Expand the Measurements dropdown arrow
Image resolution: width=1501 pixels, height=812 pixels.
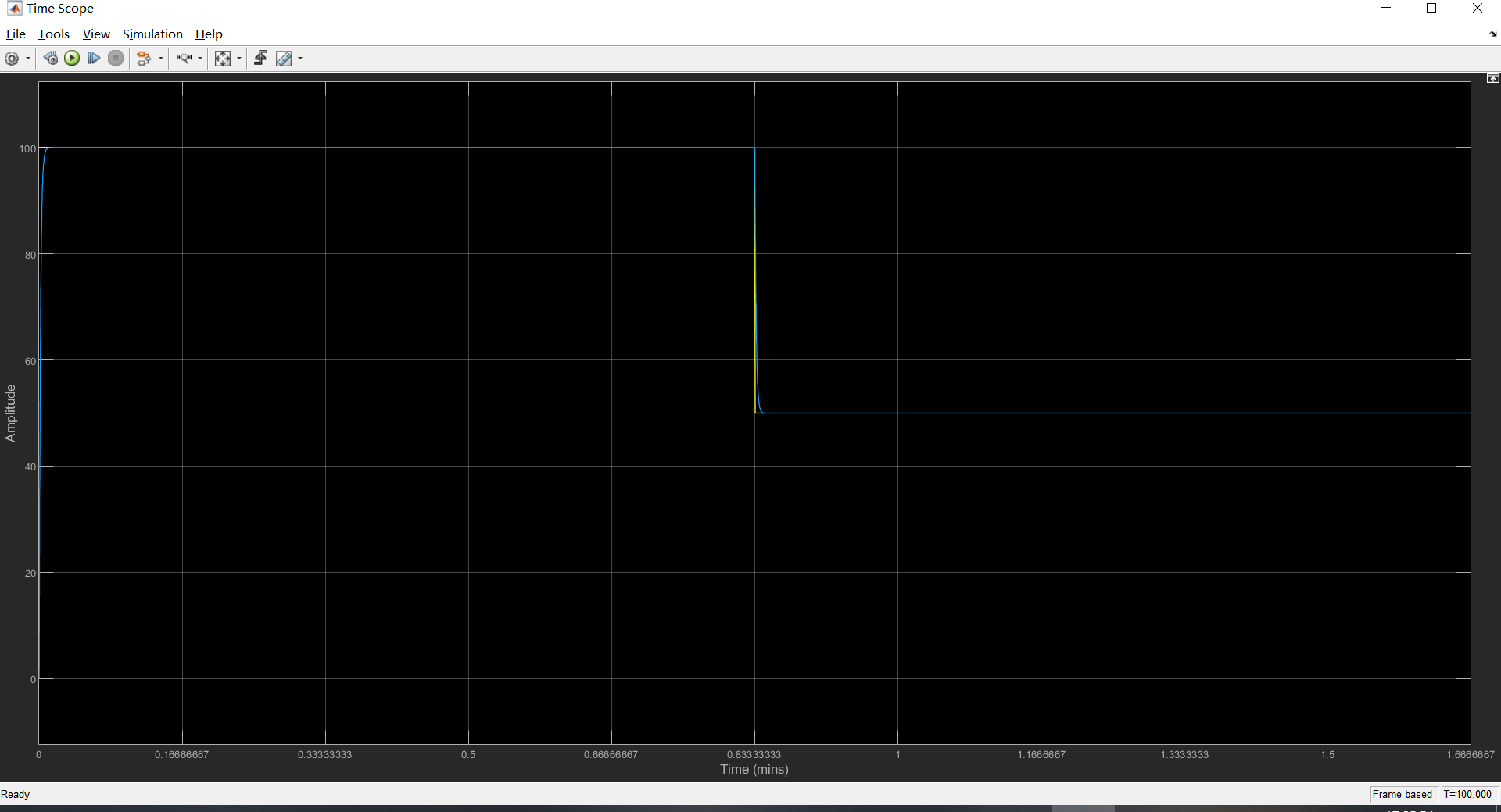[x=300, y=59]
